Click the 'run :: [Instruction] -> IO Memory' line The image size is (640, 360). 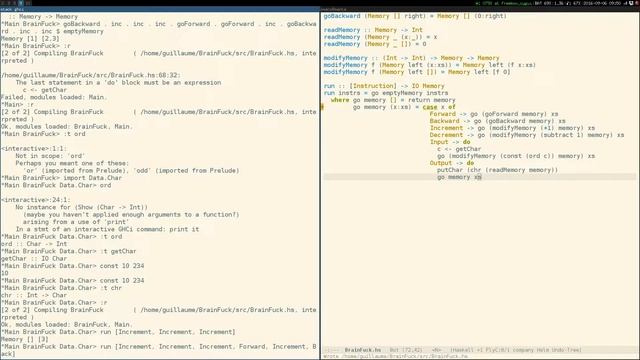point(384,86)
